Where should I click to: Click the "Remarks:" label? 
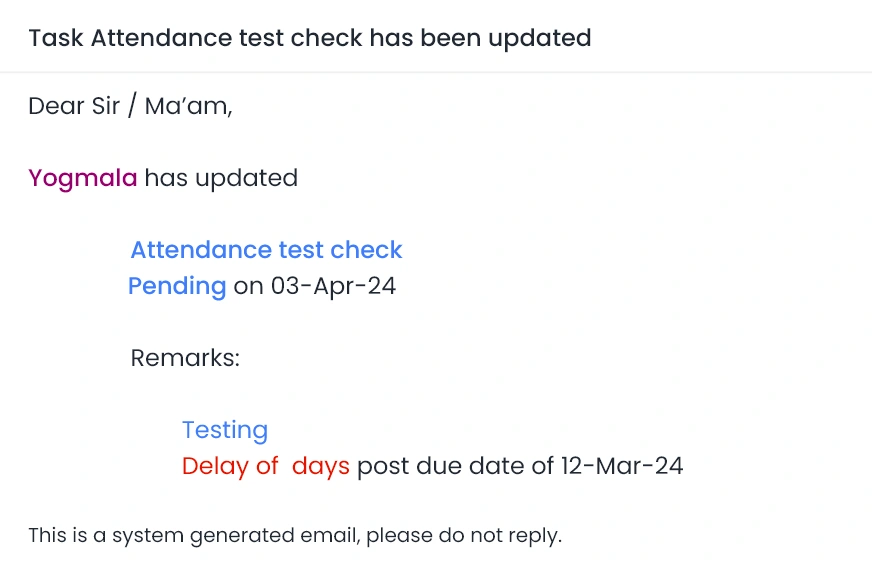(185, 358)
